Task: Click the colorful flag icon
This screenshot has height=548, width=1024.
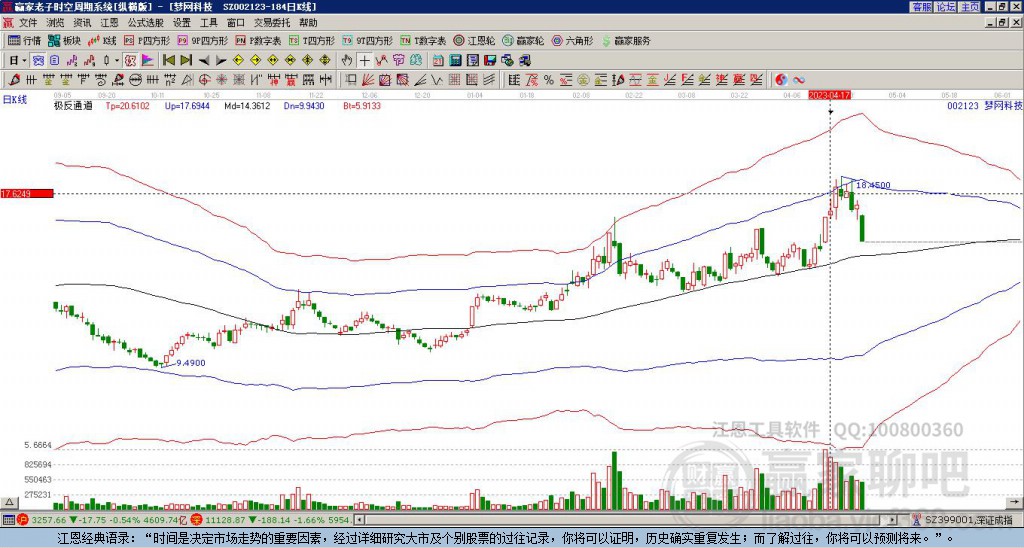Action: 148,60
